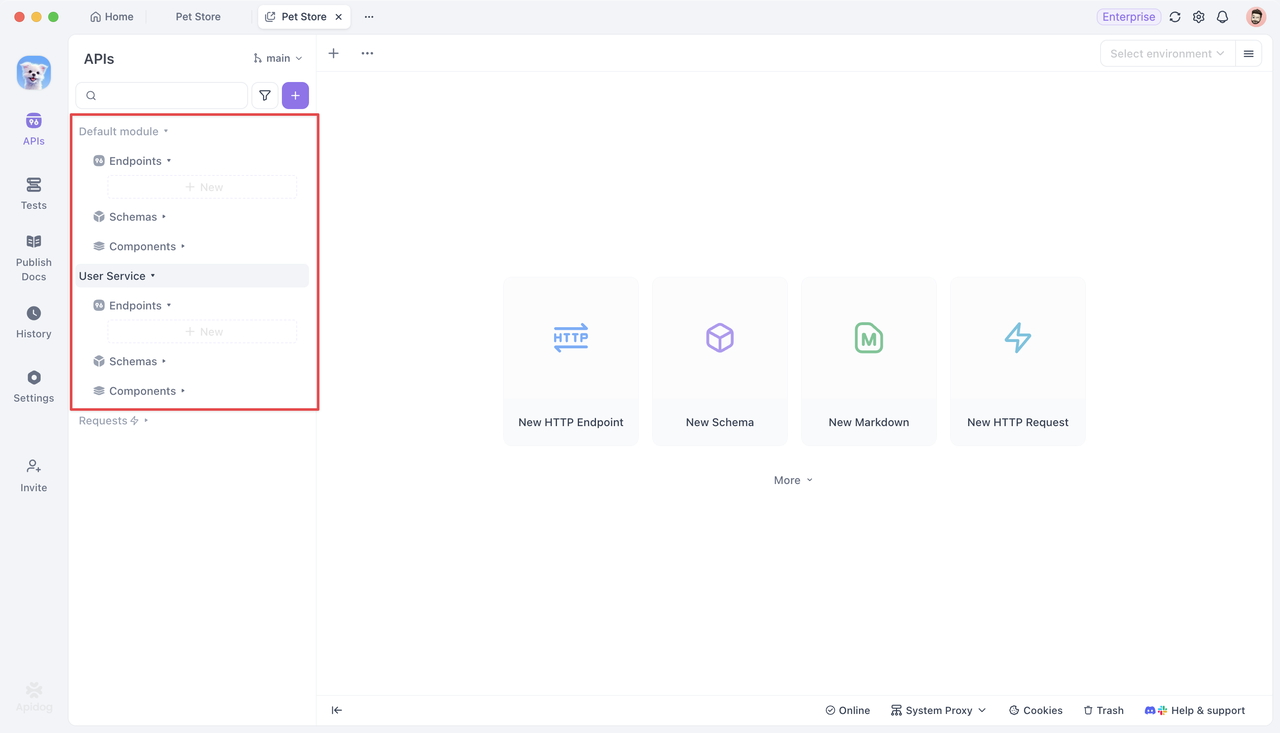Collapse the left panel with arrow icon

point(337,710)
